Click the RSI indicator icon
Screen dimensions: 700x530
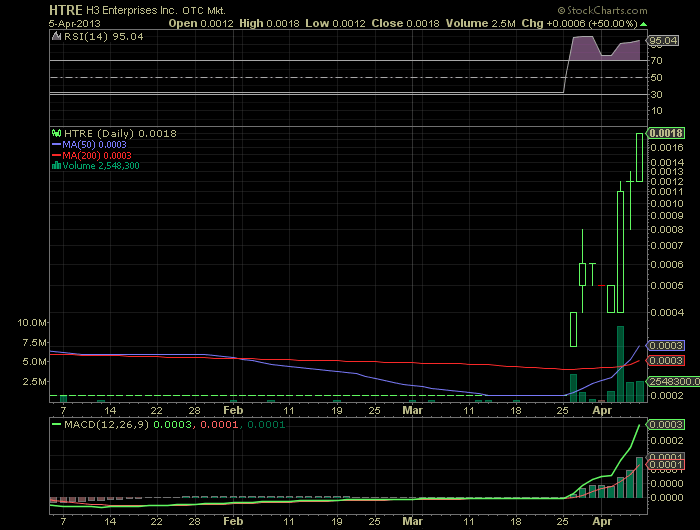(x=56, y=37)
